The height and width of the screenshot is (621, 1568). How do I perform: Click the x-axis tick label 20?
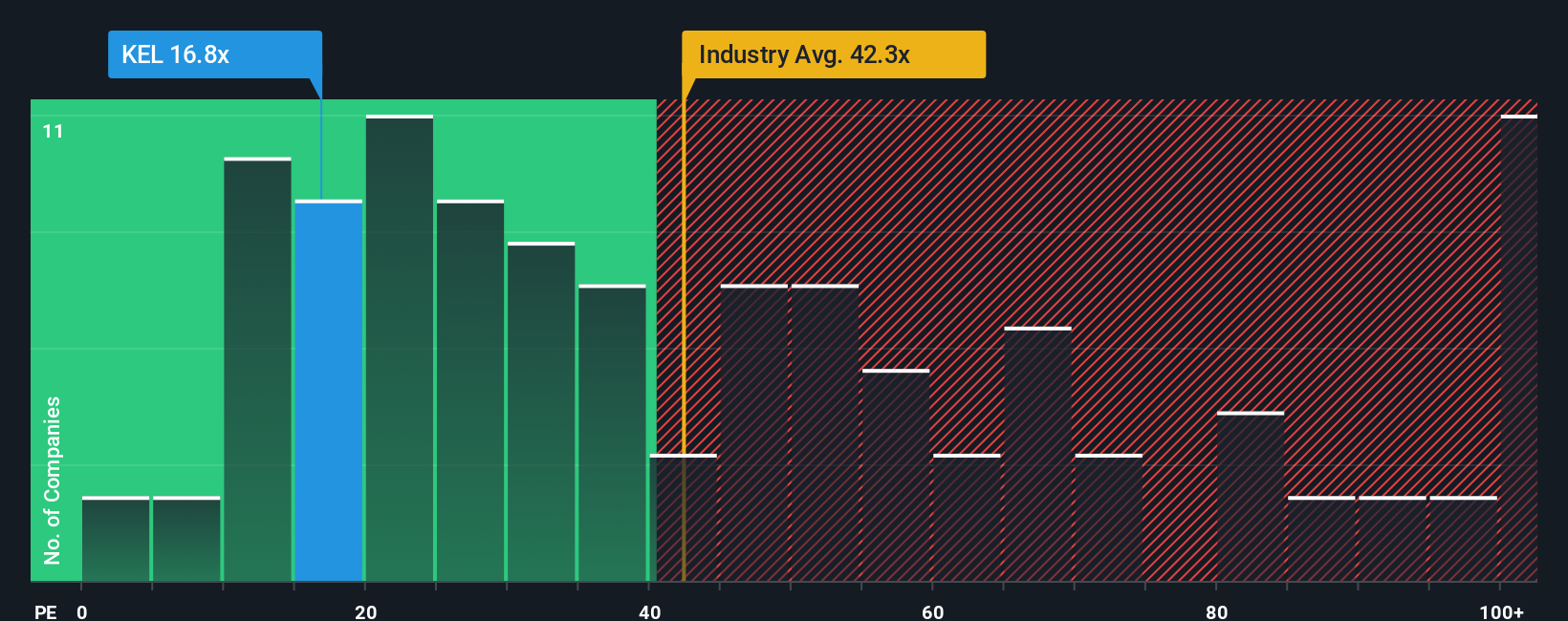click(x=366, y=611)
